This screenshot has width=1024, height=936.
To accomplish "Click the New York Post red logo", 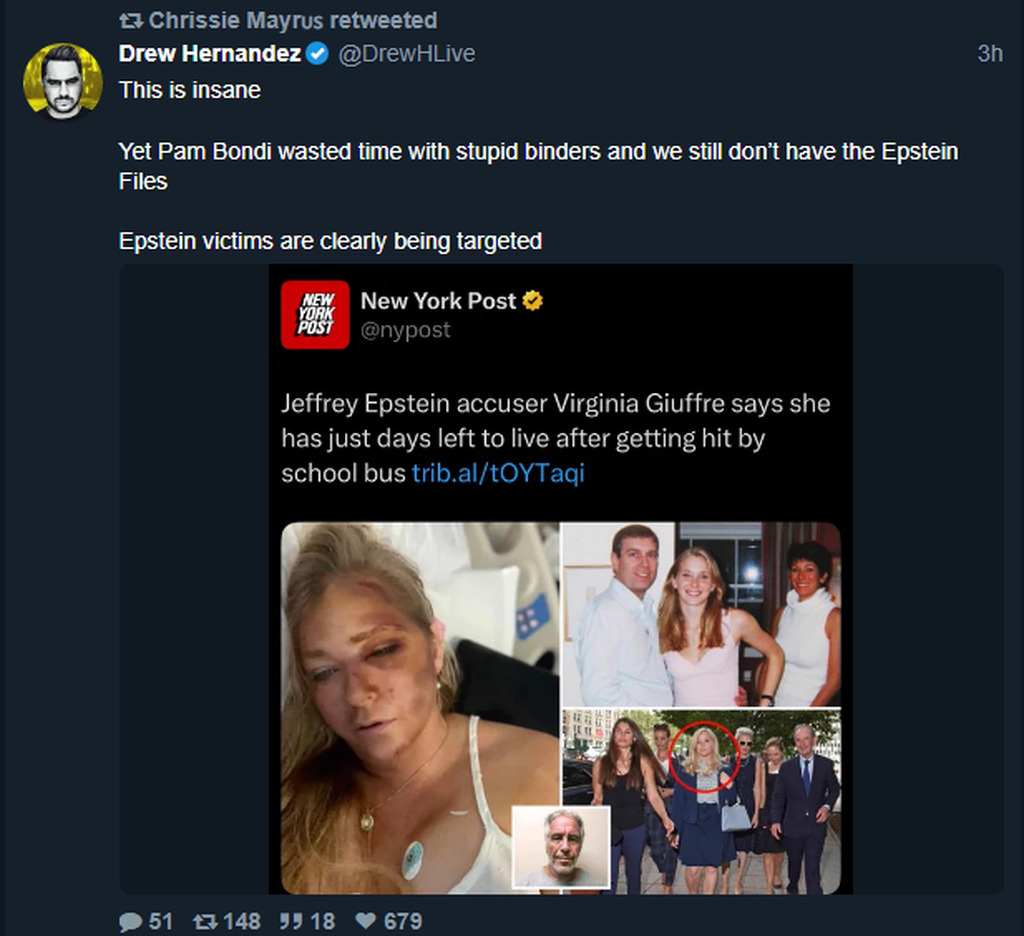I will pos(315,315).
